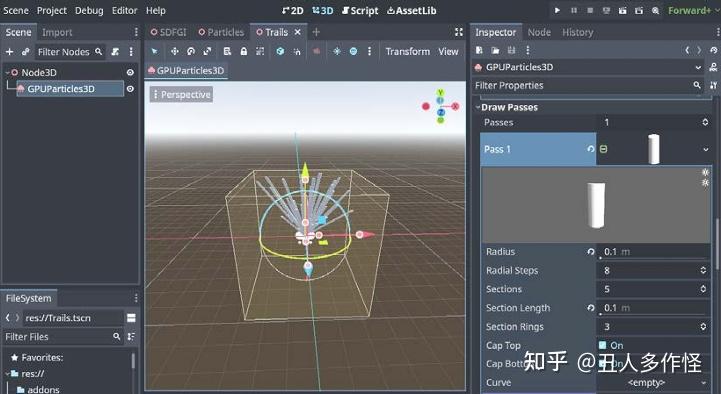Image resolution: width=721 pixels, height=394 pixels.
Task: Lock the selected node with padlock icon
Action: click(244, 51)
